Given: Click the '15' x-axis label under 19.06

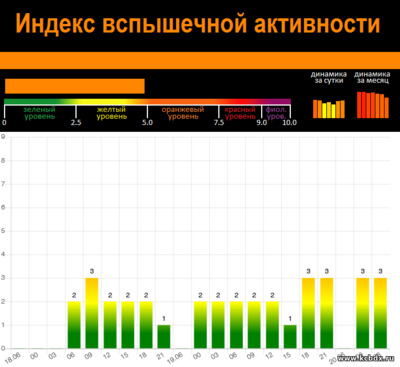Looking at the screenshot, I should [287, 356].
